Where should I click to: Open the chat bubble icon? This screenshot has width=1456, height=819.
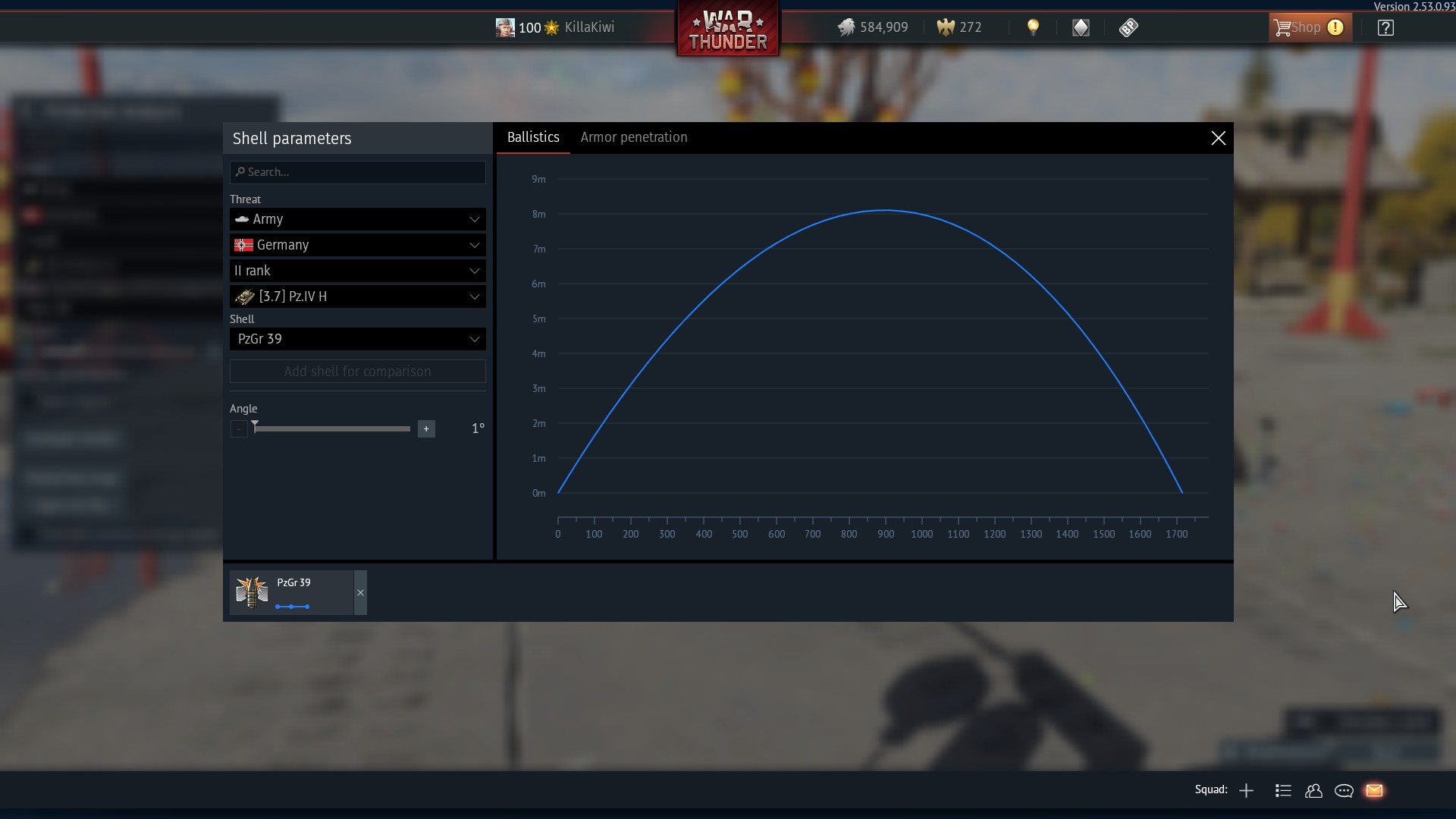tap(1344, 790)
